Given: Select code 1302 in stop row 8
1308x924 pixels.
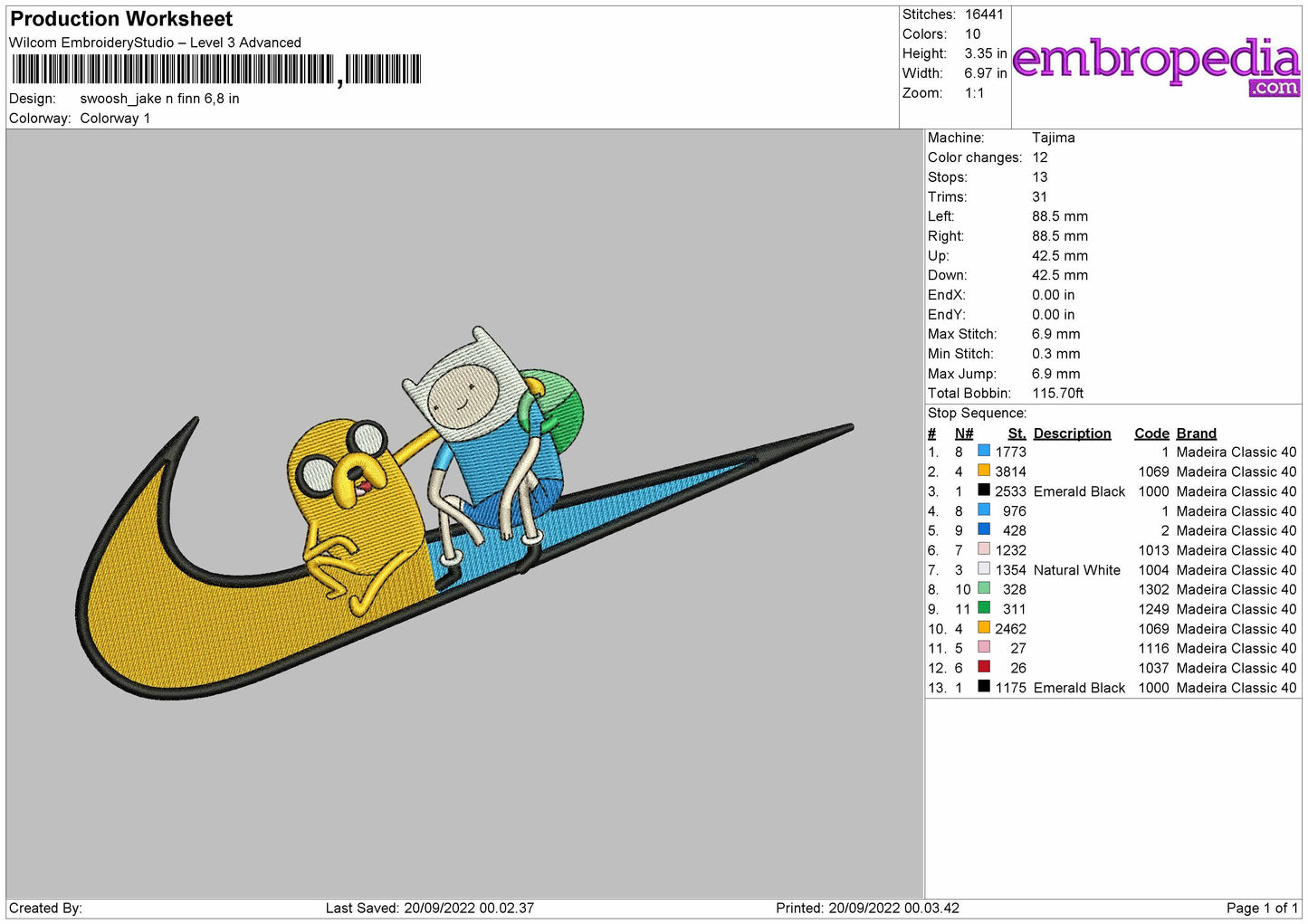Looking at the screenshot, I should point(1154,589).
